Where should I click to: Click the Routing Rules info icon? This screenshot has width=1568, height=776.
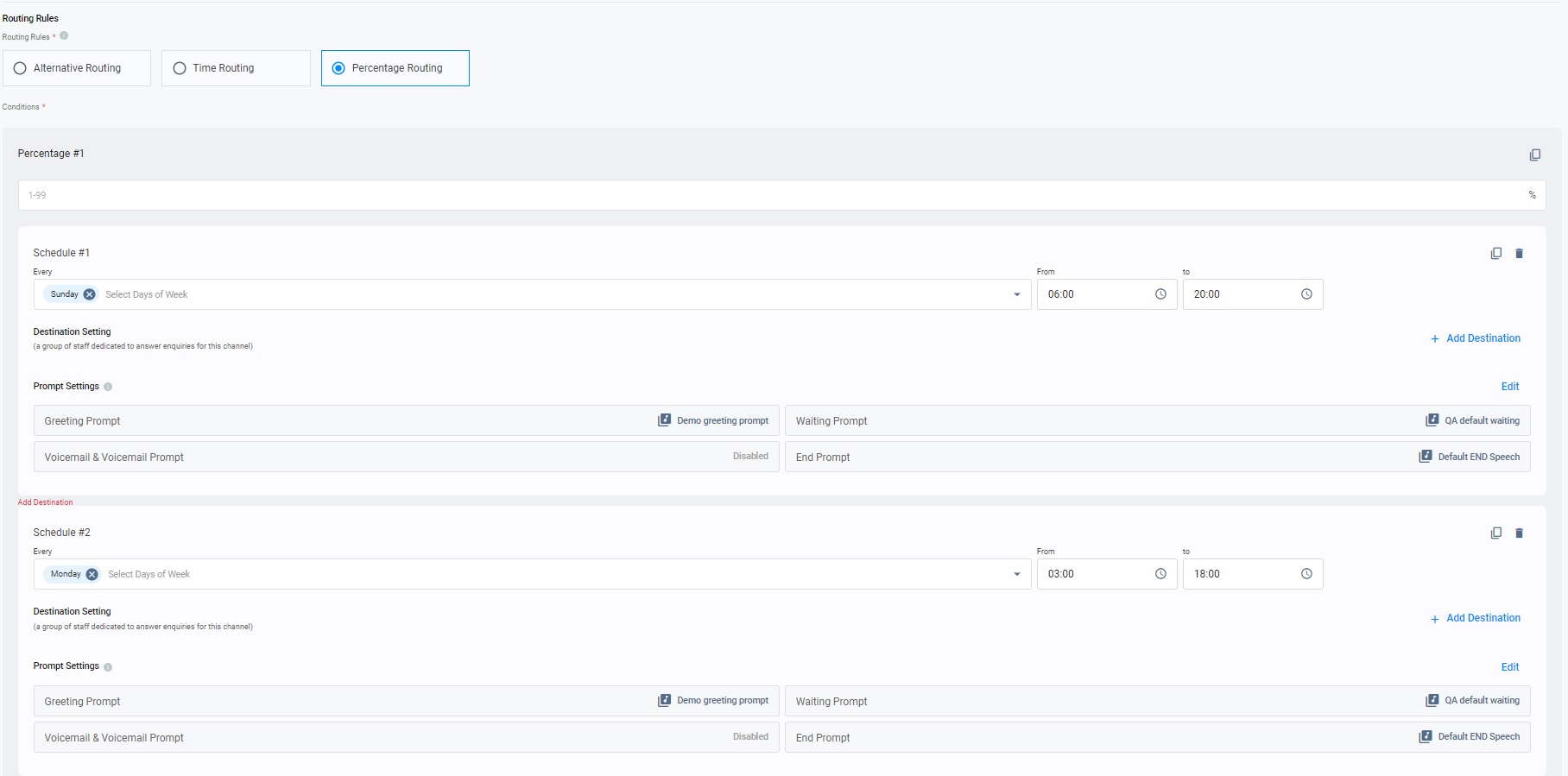point(64,36)
